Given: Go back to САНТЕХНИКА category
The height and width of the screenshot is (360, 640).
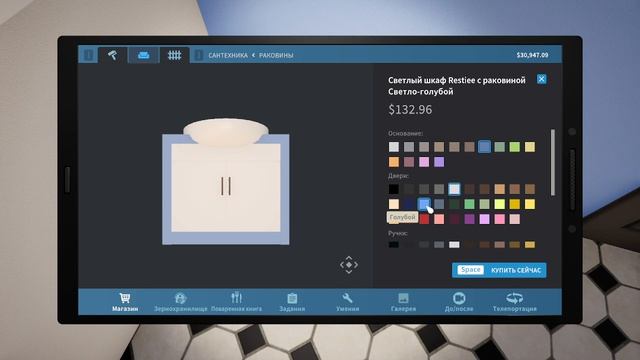Looking at the screenshot, I should pyautogui.click(x=228, y=55).
